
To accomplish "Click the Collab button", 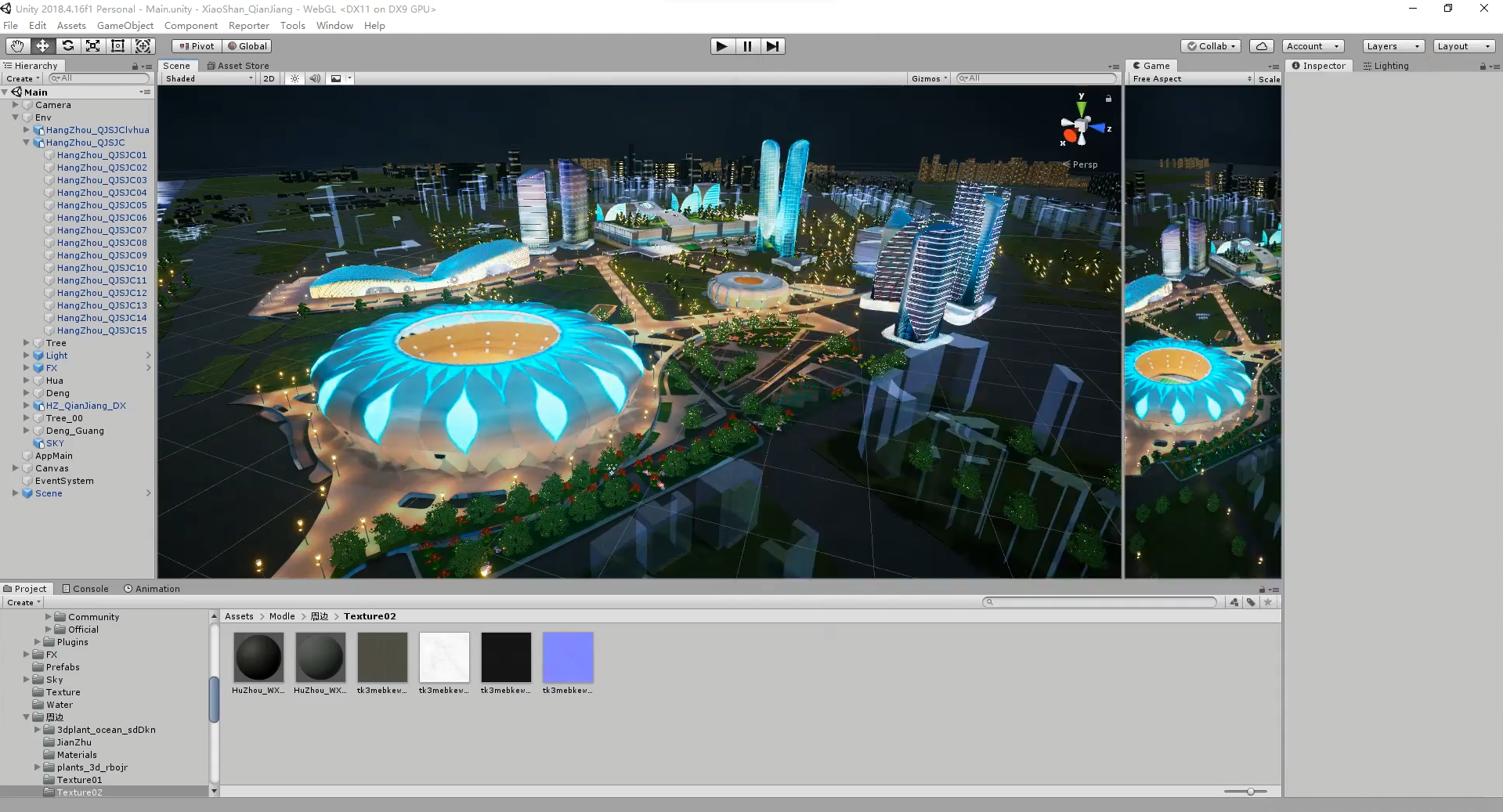I will pos(1211,46).
